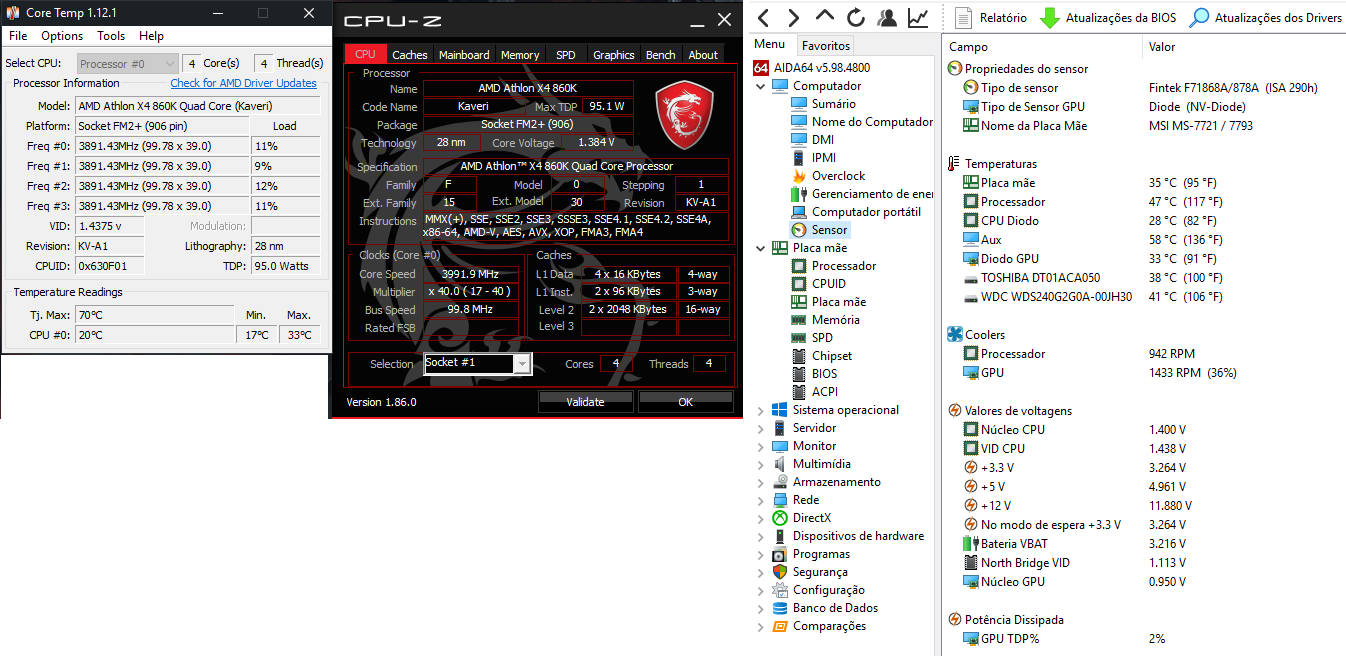
Task: Expand the Multimídia tree node
Action: coord(761,464)
